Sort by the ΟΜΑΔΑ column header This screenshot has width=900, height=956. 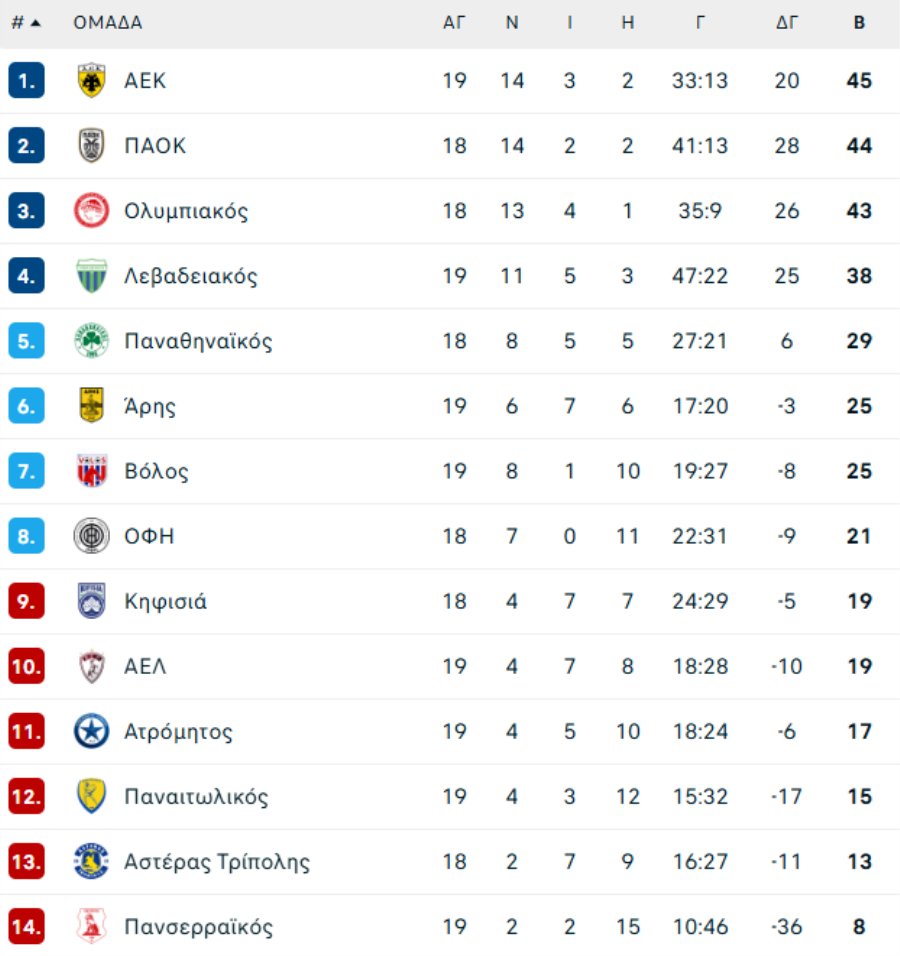pos(108,23)
